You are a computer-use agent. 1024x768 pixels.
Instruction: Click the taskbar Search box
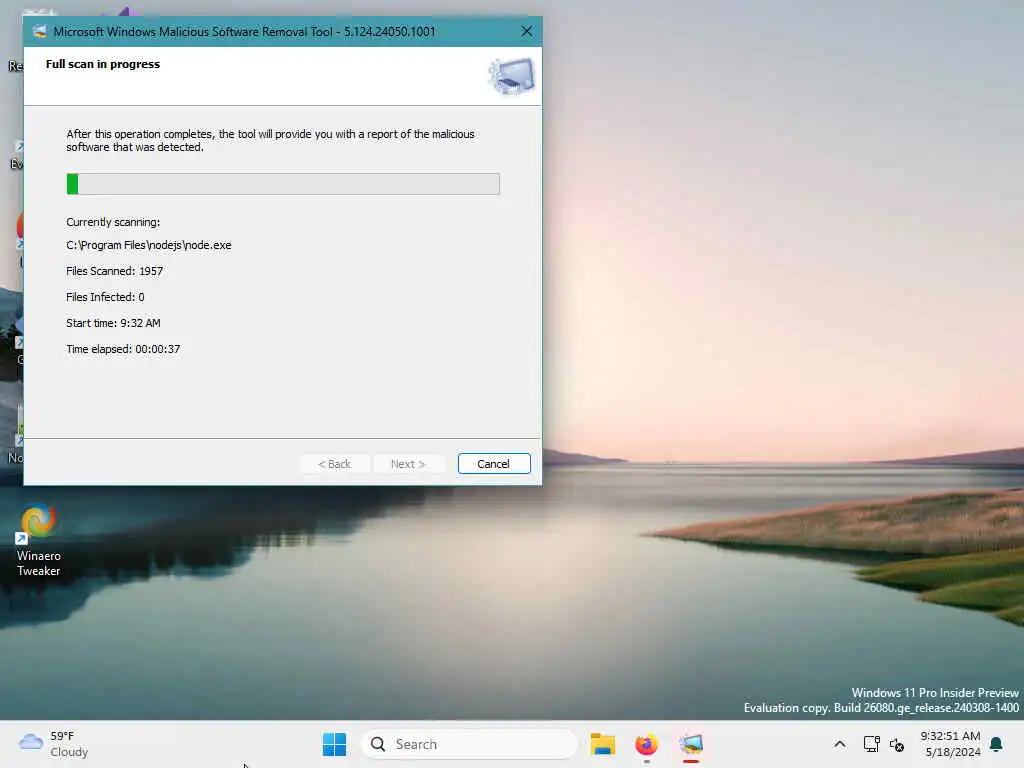(x=469, y=744)
